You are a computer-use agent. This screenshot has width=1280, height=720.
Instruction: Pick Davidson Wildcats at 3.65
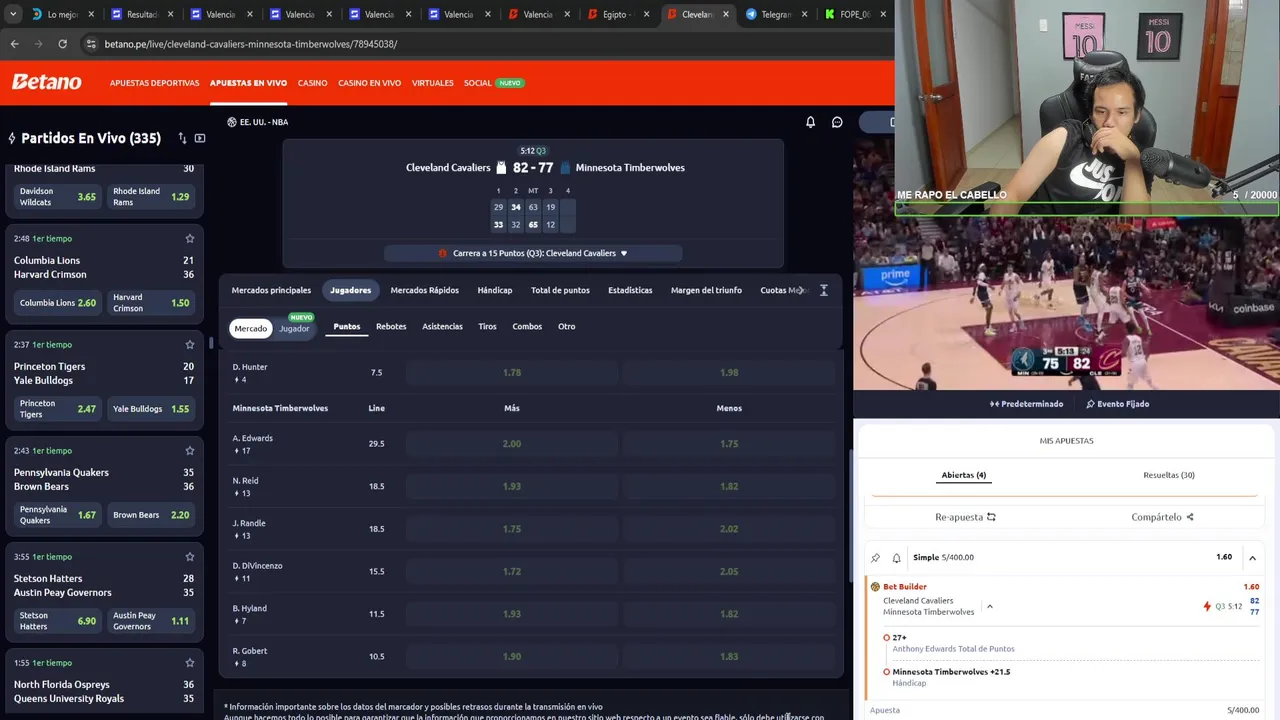57,197
